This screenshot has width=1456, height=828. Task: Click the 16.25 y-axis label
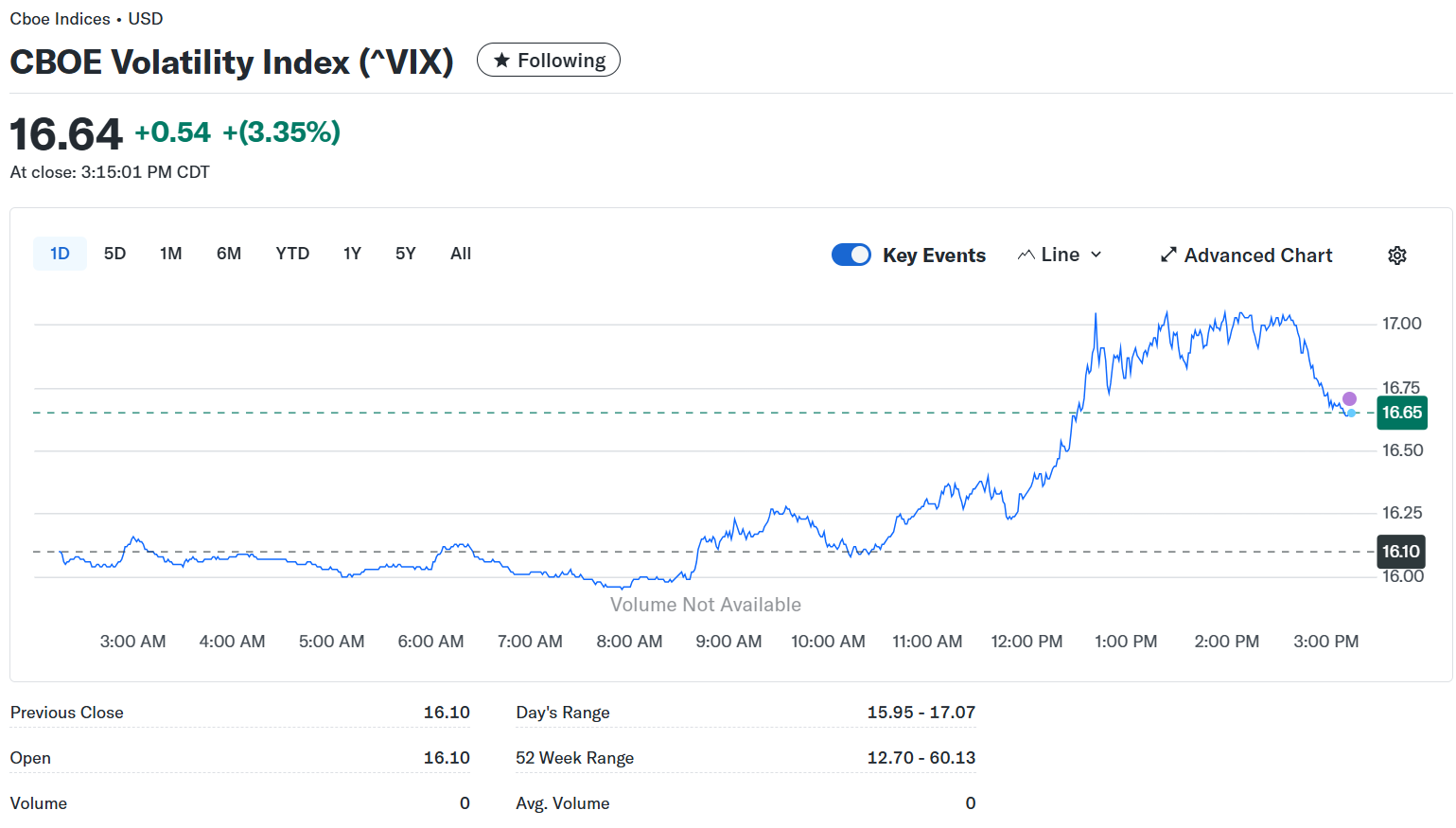click(x=1402, y=513)
